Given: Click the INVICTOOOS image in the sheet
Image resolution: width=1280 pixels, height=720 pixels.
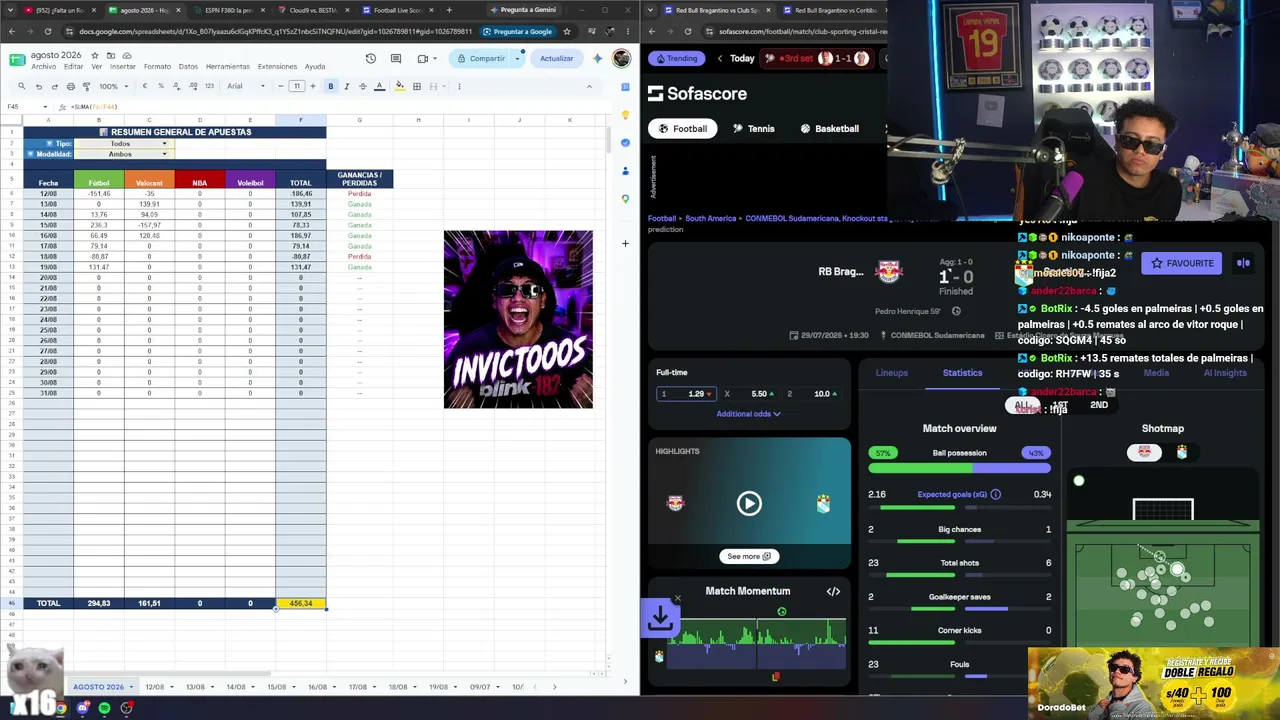Looking at the screenshot, I should pos(518,319).
